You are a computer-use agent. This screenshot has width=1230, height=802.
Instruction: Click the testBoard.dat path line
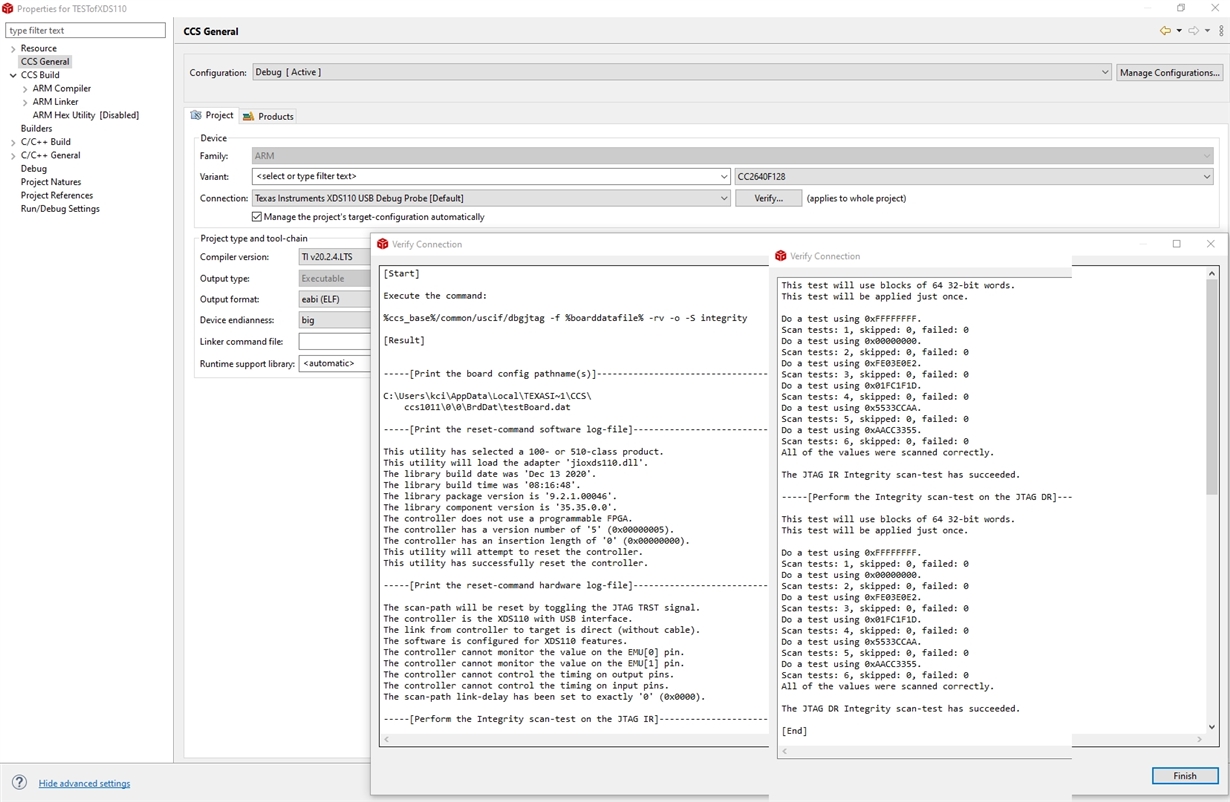click(487, 407)
